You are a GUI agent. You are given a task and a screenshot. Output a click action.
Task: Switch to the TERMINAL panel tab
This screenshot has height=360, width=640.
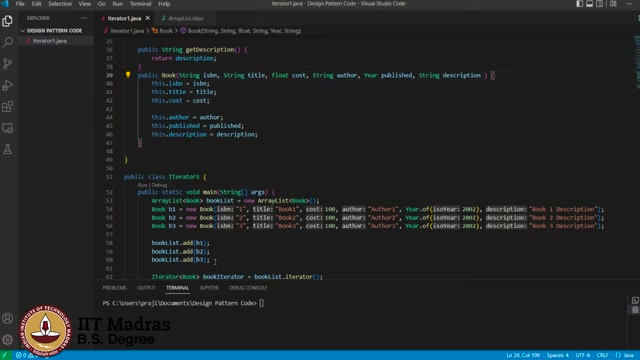click(x=178, y=288)
